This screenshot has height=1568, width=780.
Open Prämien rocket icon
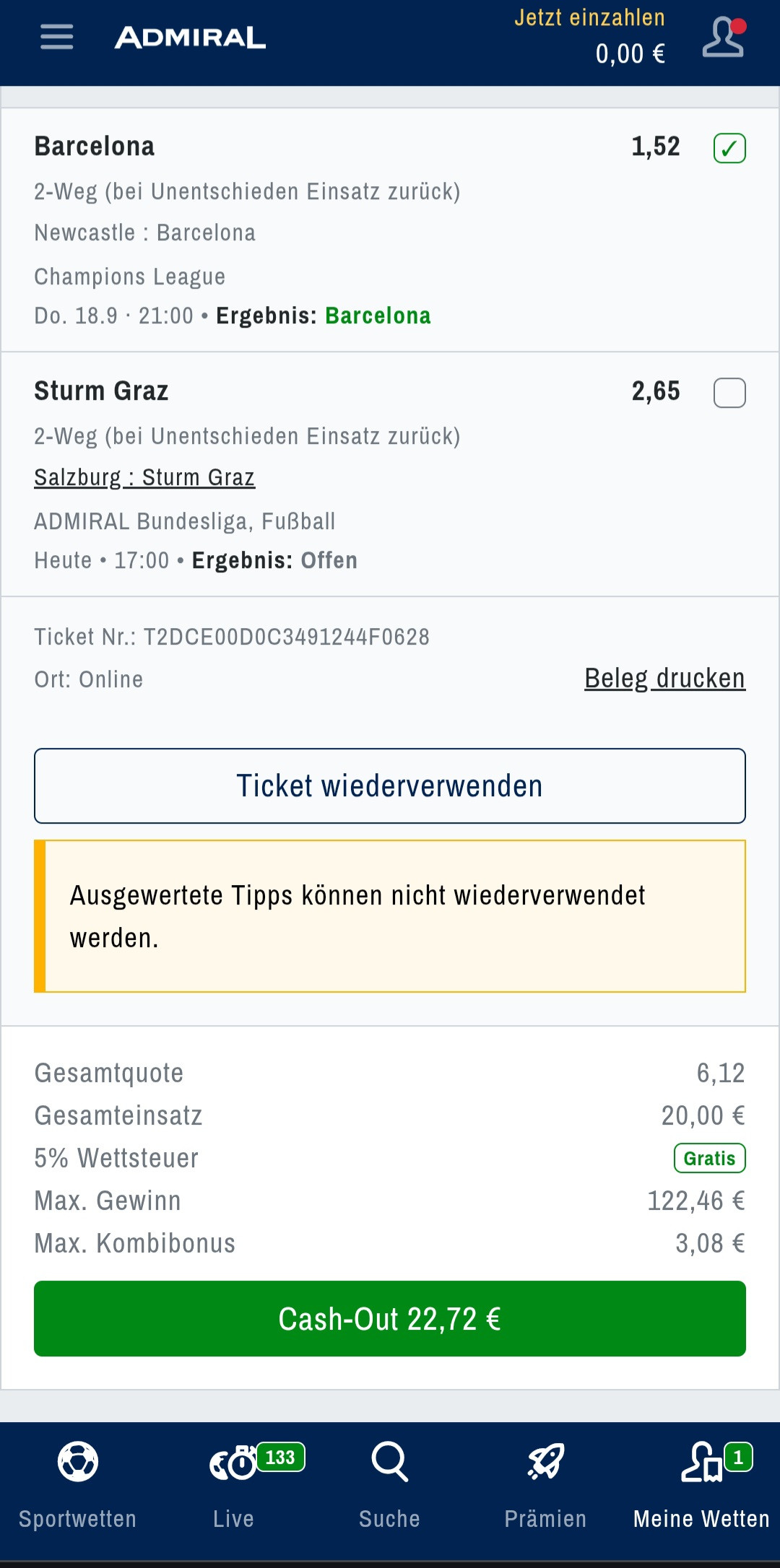[545, 1461]
